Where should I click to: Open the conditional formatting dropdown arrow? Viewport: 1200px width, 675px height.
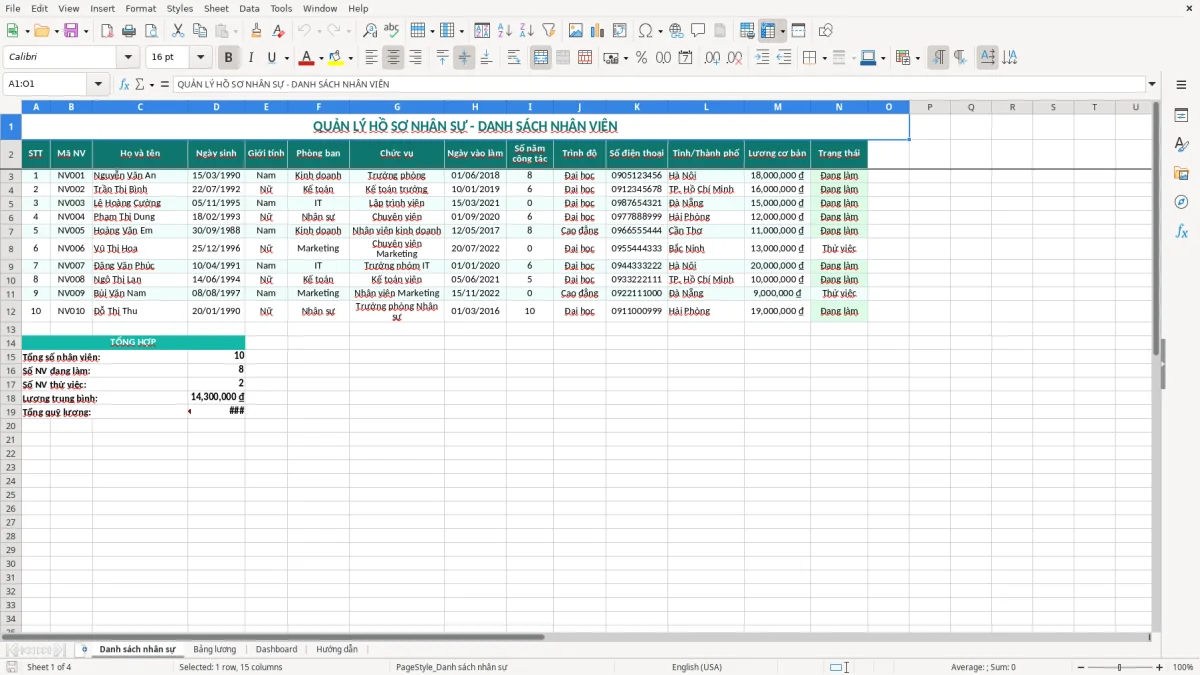point(917,58)
